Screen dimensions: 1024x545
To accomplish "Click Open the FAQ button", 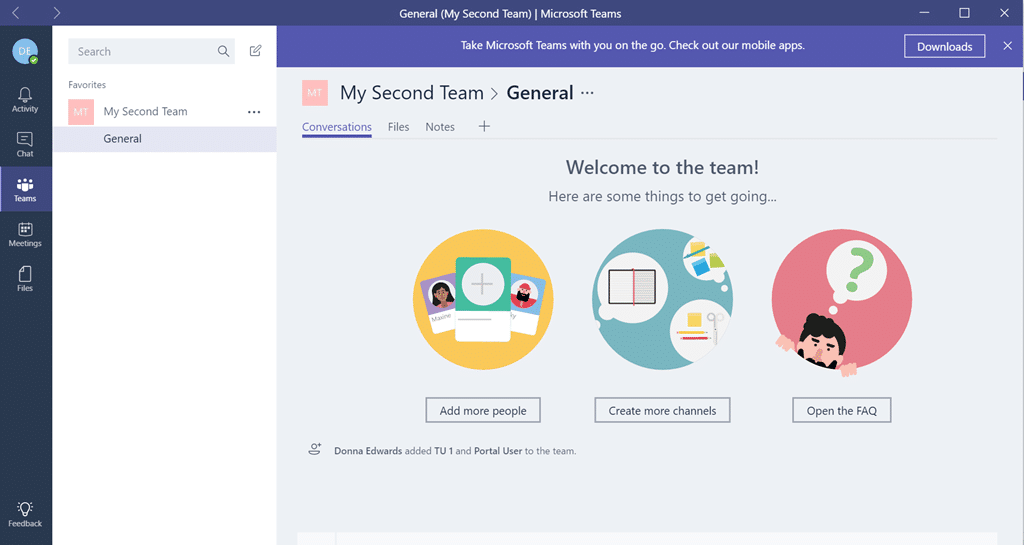I will tap(842, 411).
